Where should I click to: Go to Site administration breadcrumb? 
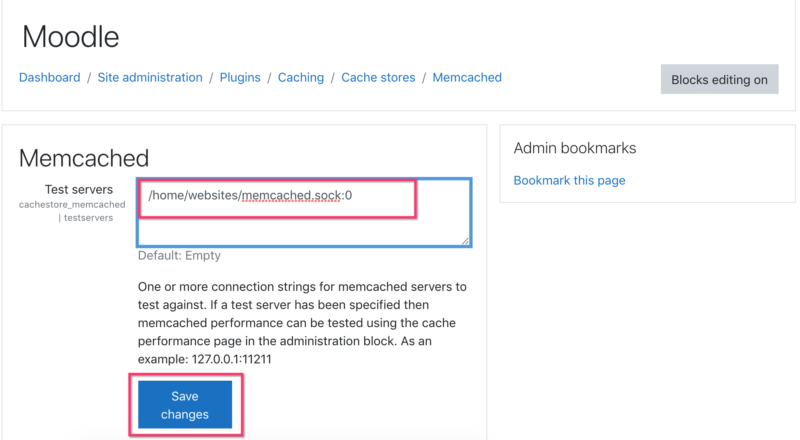tap(150, 78)
